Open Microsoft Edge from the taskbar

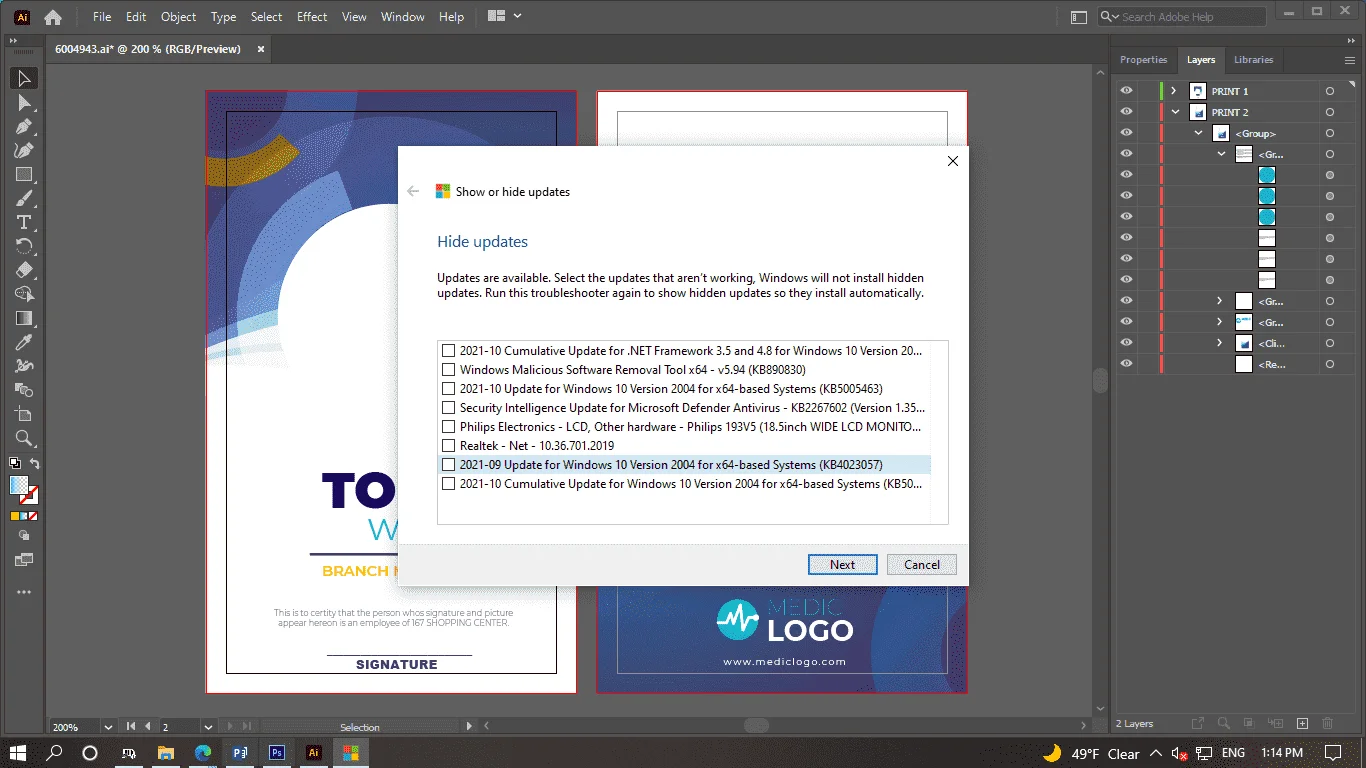(x=203, y=753)
